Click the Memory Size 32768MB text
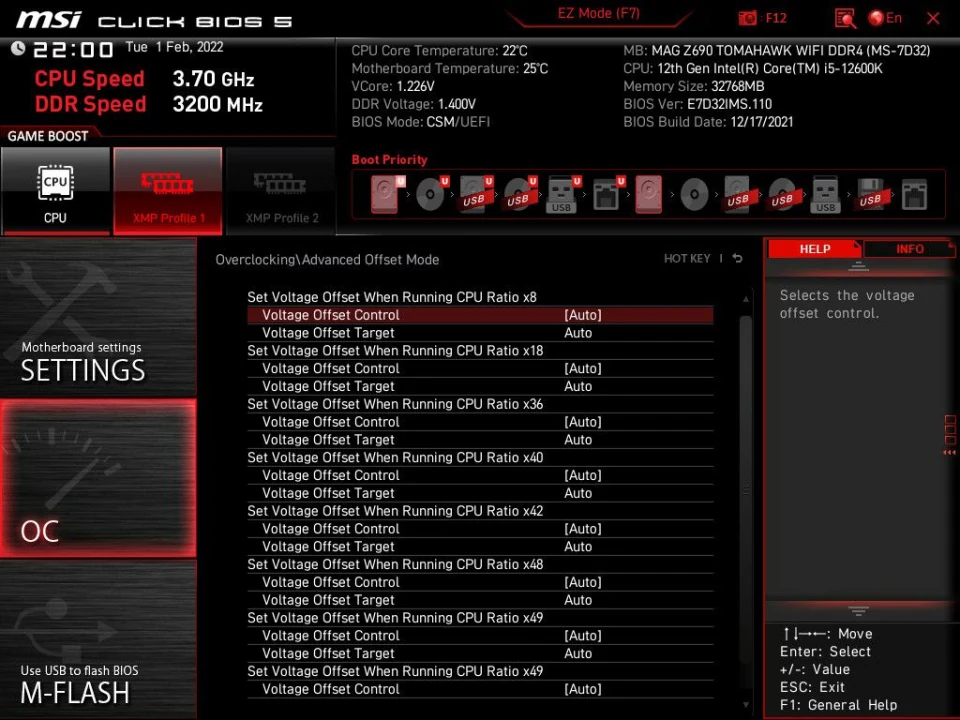Viewport: 960px width, 720px height. coord(694,86)
